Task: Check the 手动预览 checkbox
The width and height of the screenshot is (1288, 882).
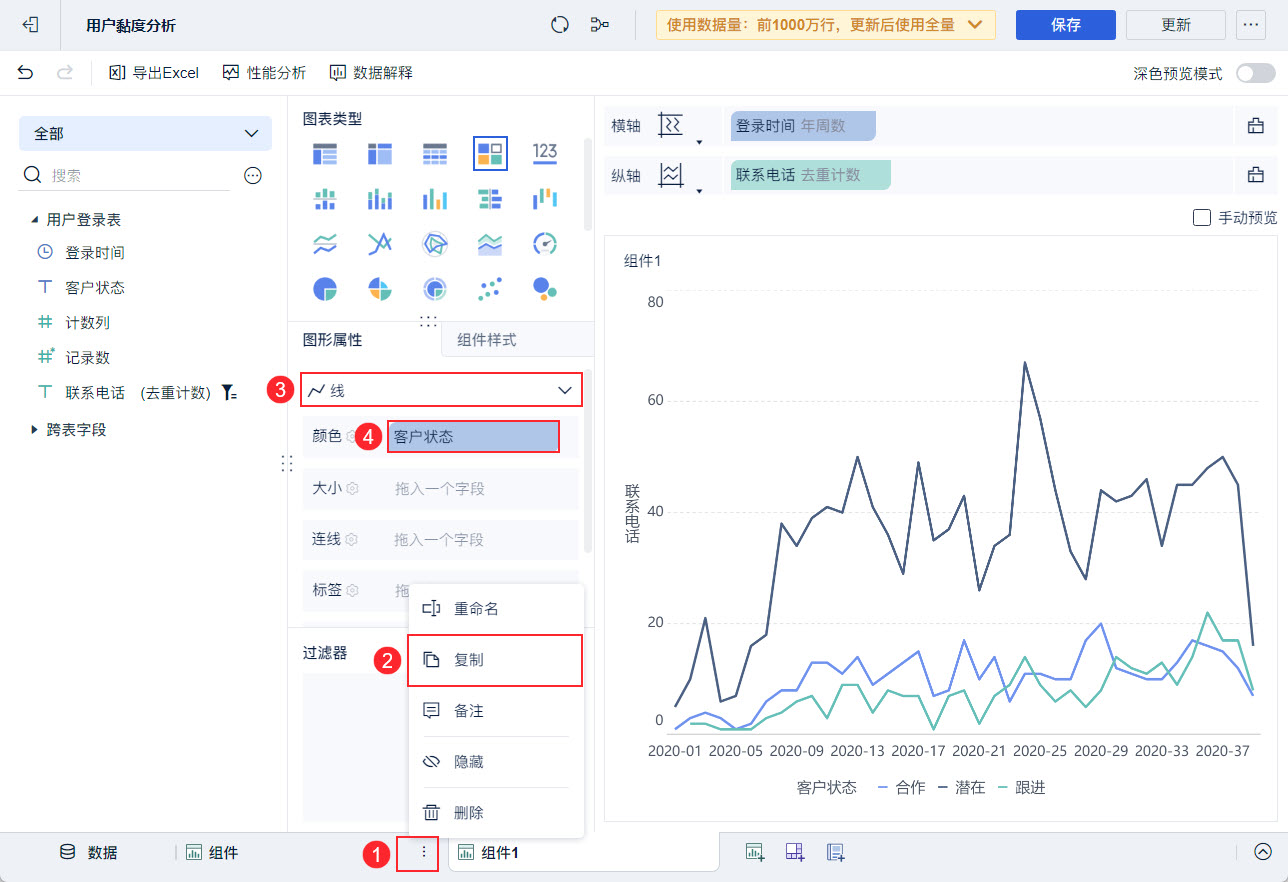Action: click(x=1202, y=217)
